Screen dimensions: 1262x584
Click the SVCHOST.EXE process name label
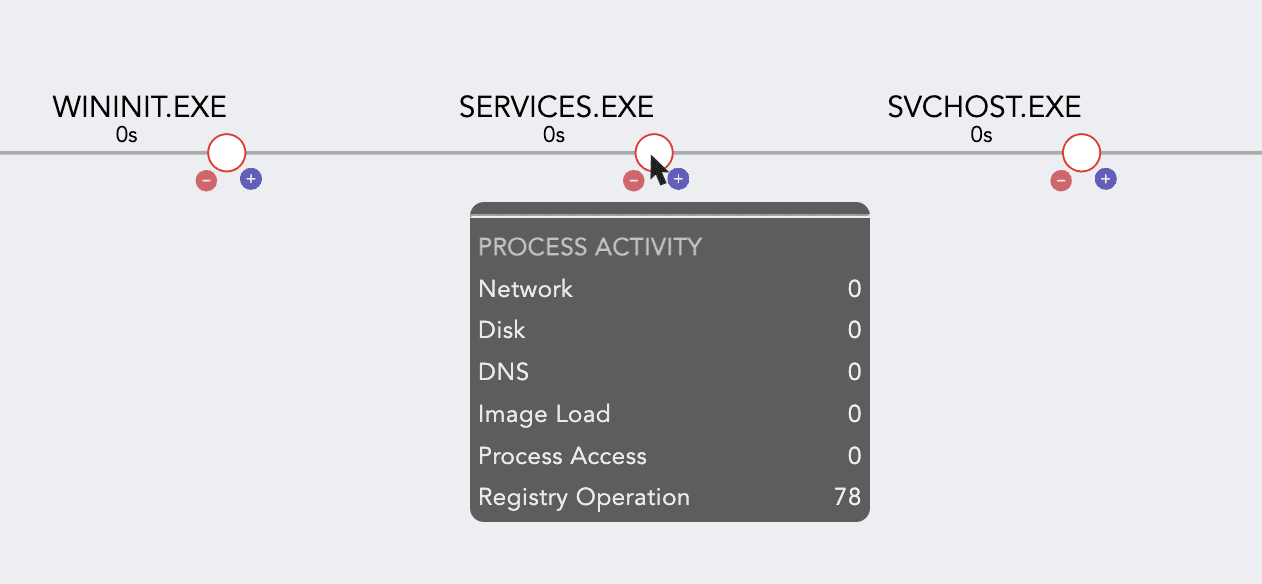[x=984, y=107]
